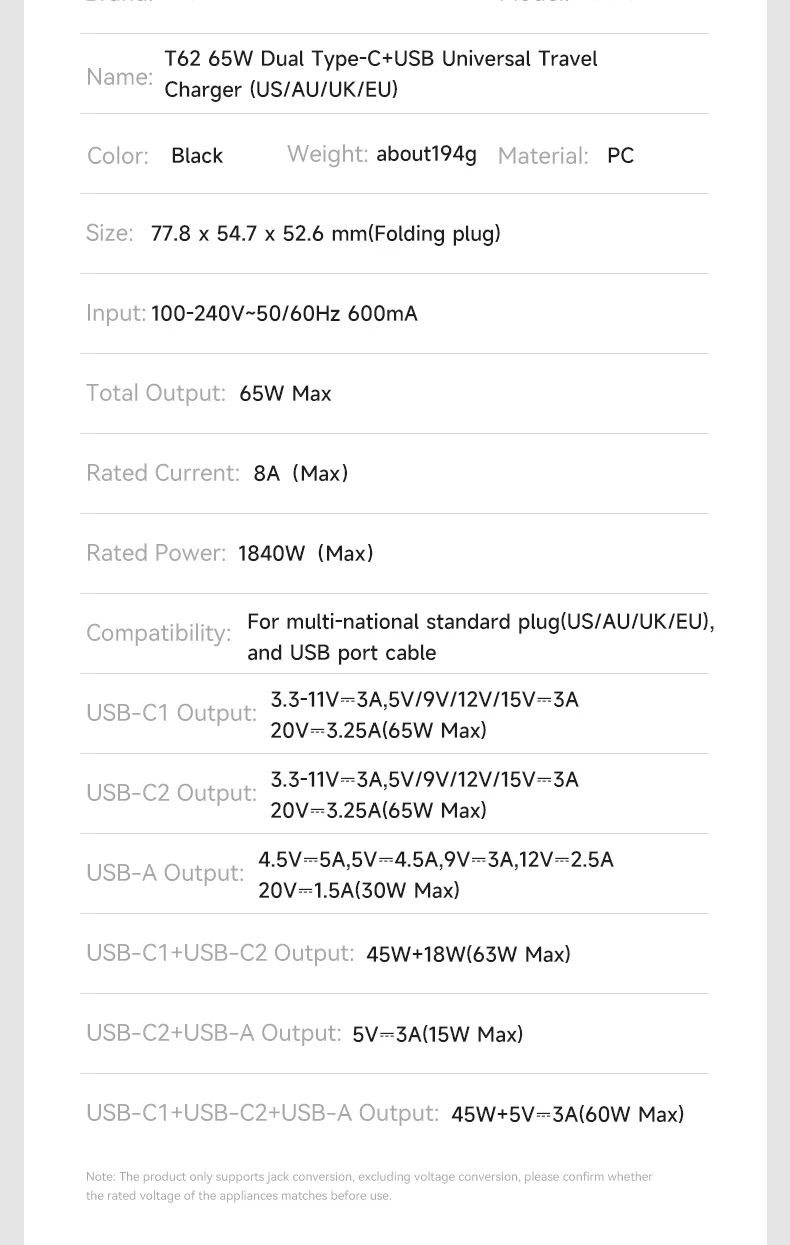Click the 45W+18W(63W Max) value
Image resolution: width=790 pixels, height=1245 pixels.
point(468,955)
